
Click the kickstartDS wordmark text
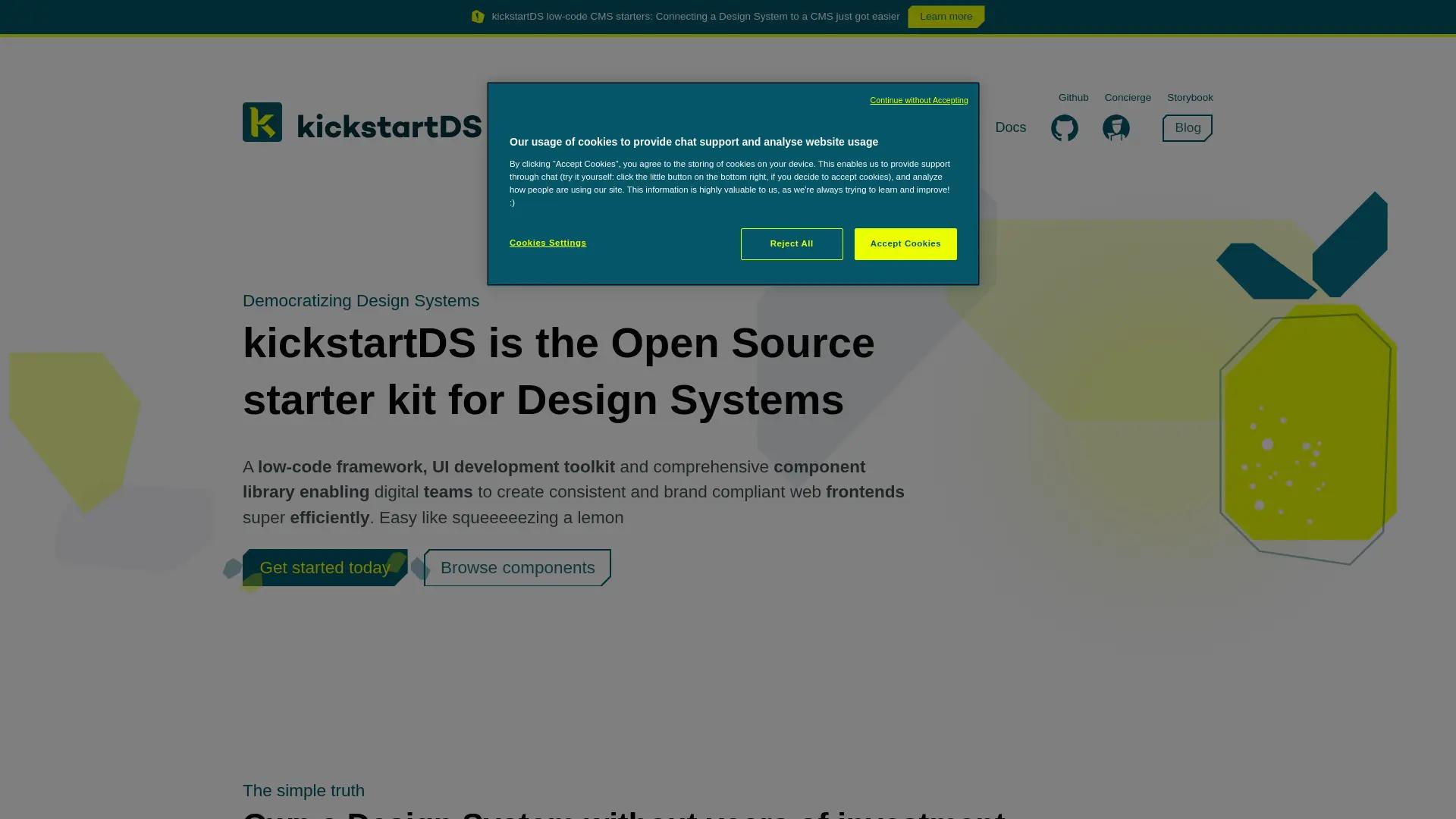pos(389,126)
